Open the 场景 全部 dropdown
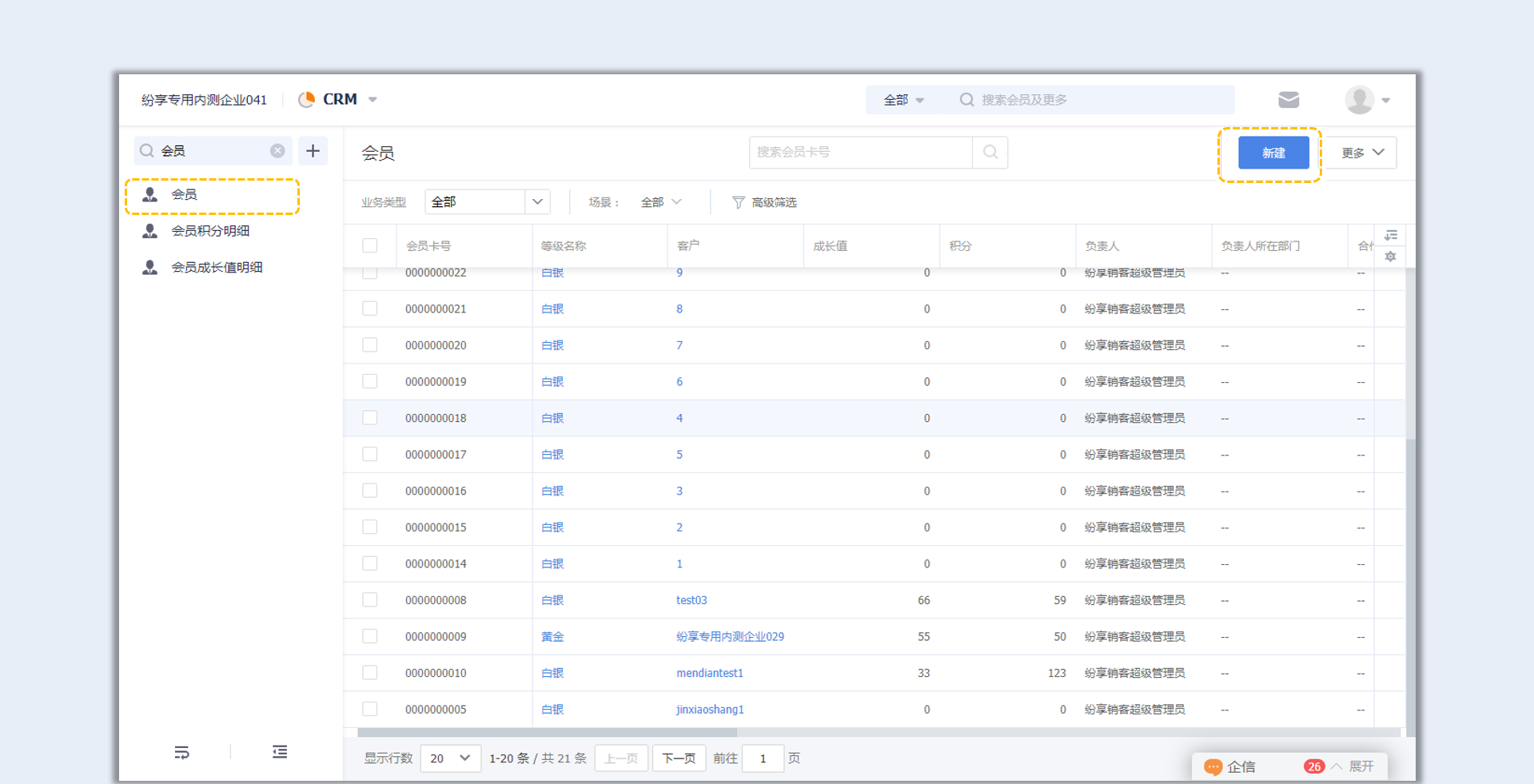Image resolution: width=1534 pixels, height=784 pixels. click(x=661, y=202)
